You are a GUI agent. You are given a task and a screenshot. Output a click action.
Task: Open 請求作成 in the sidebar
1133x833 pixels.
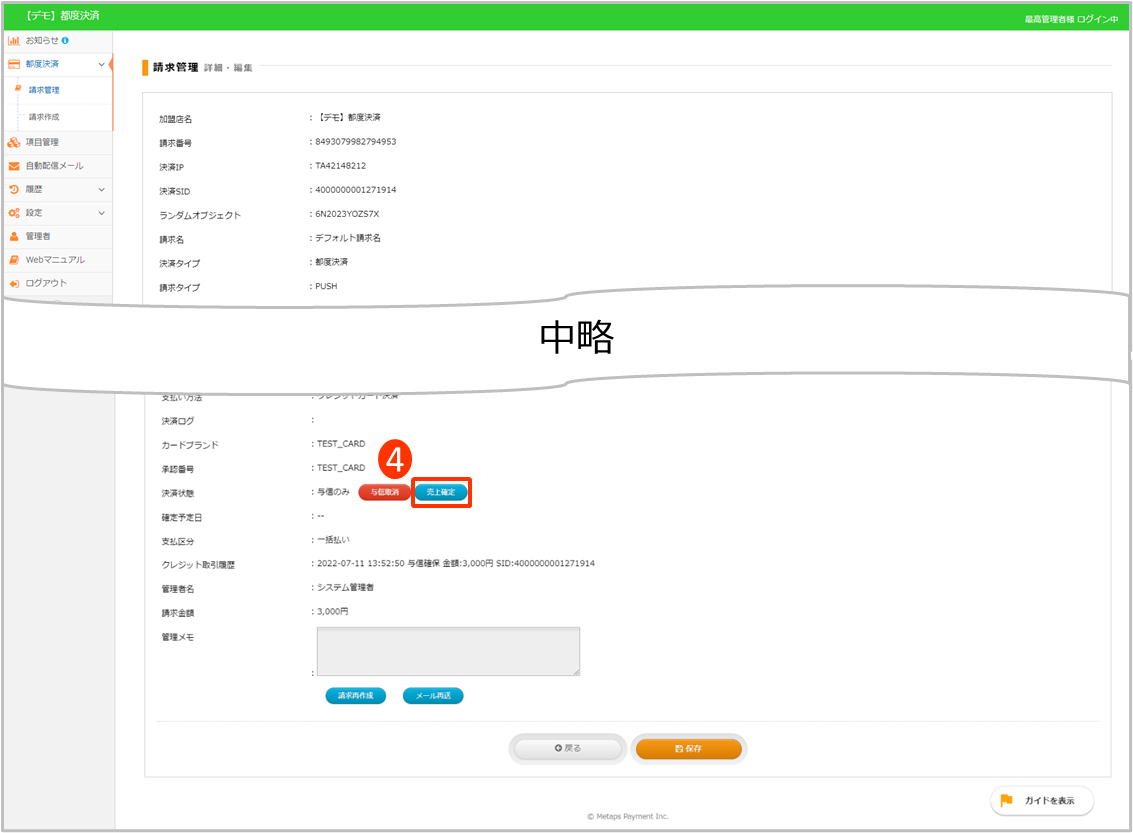[x=44, y=117]
